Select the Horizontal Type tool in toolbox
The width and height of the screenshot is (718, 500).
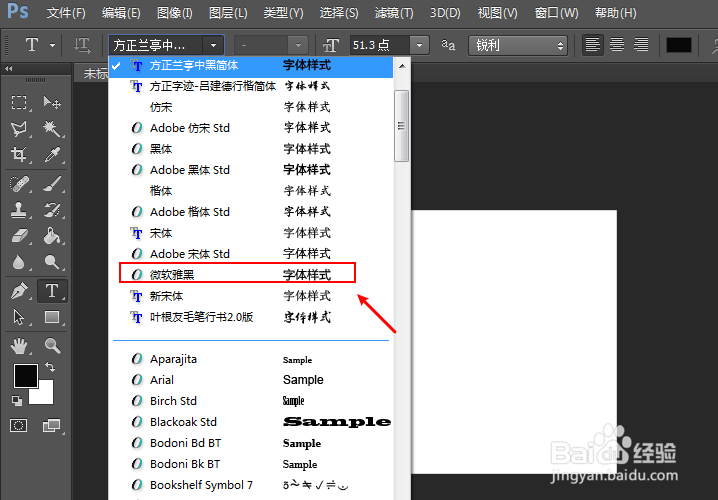pyautogui.click(x=52, y=291)
